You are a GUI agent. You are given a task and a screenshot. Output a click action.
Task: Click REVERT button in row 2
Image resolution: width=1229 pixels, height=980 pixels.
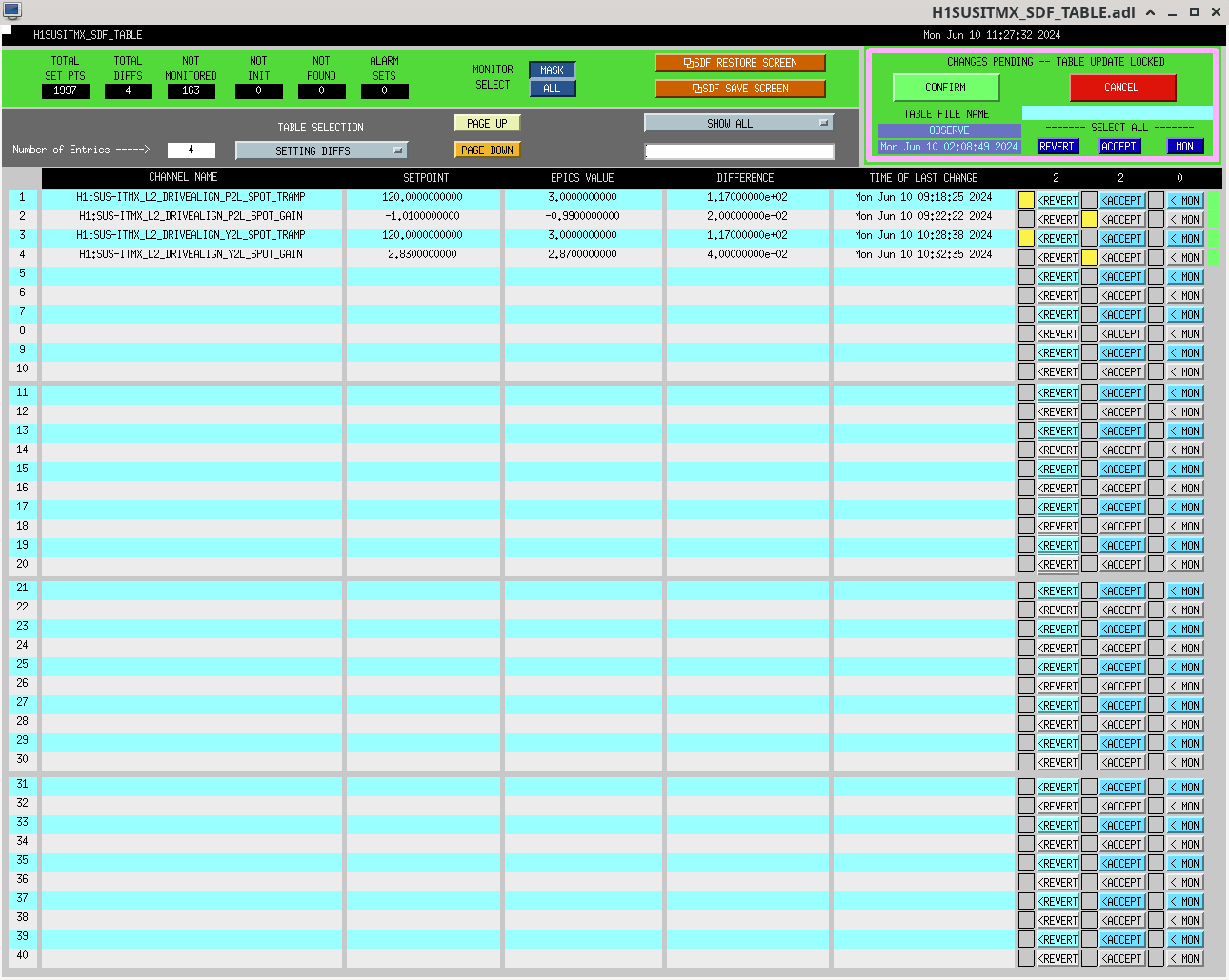pos(1058,220)
